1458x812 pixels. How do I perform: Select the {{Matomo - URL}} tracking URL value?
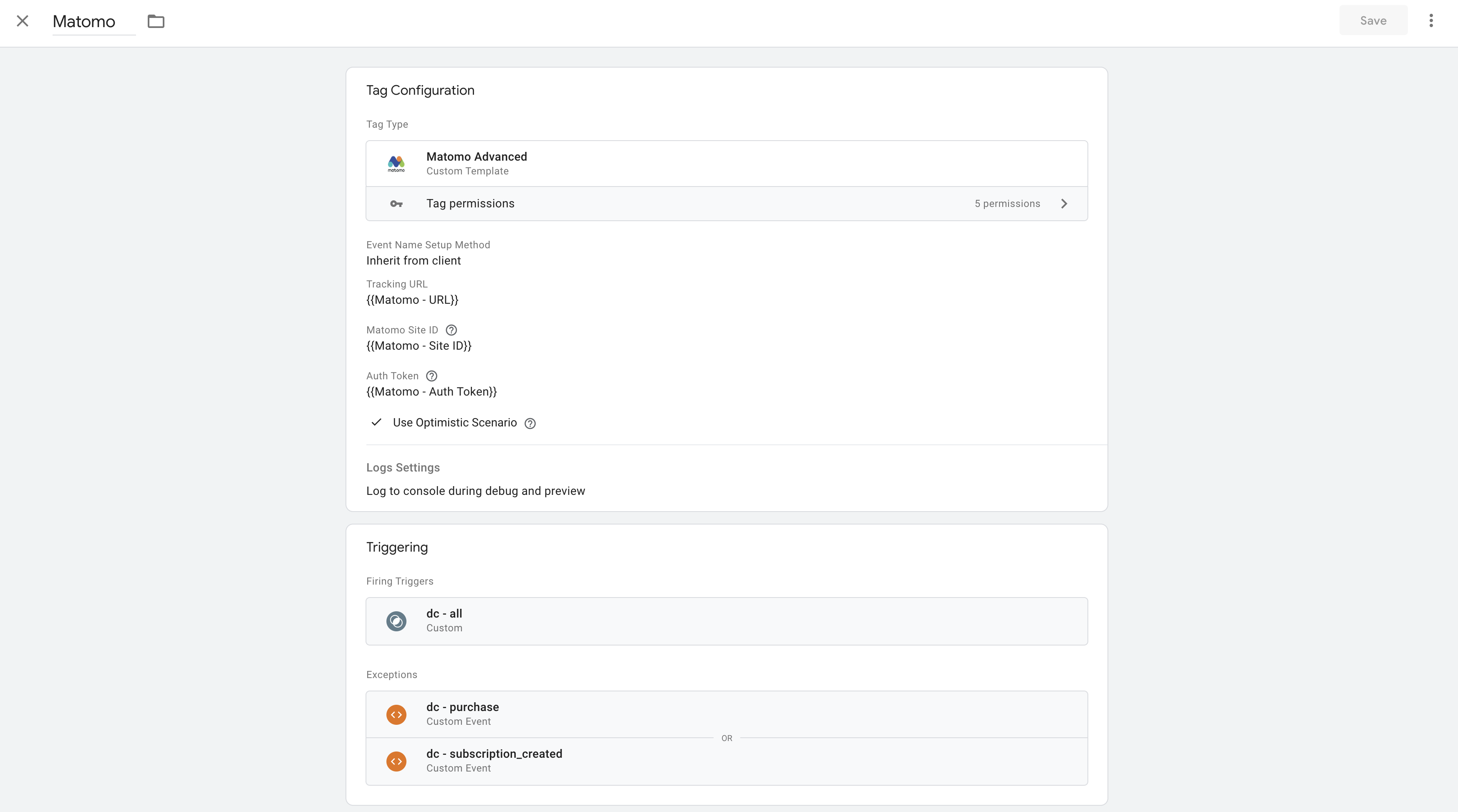pos(412,300)
